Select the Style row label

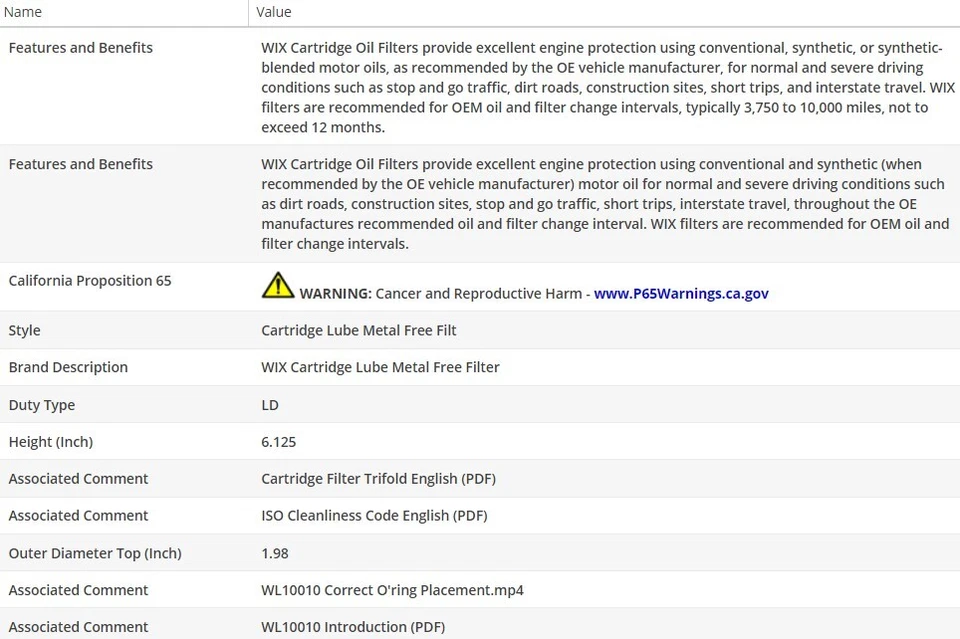[24, 331]
